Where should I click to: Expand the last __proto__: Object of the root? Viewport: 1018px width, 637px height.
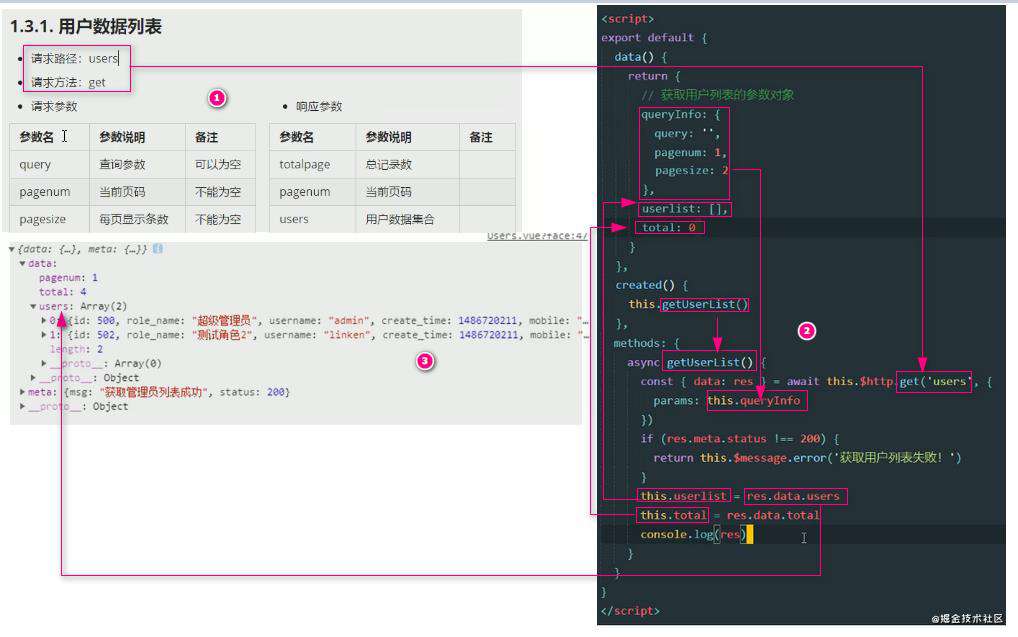click(23, 406)
